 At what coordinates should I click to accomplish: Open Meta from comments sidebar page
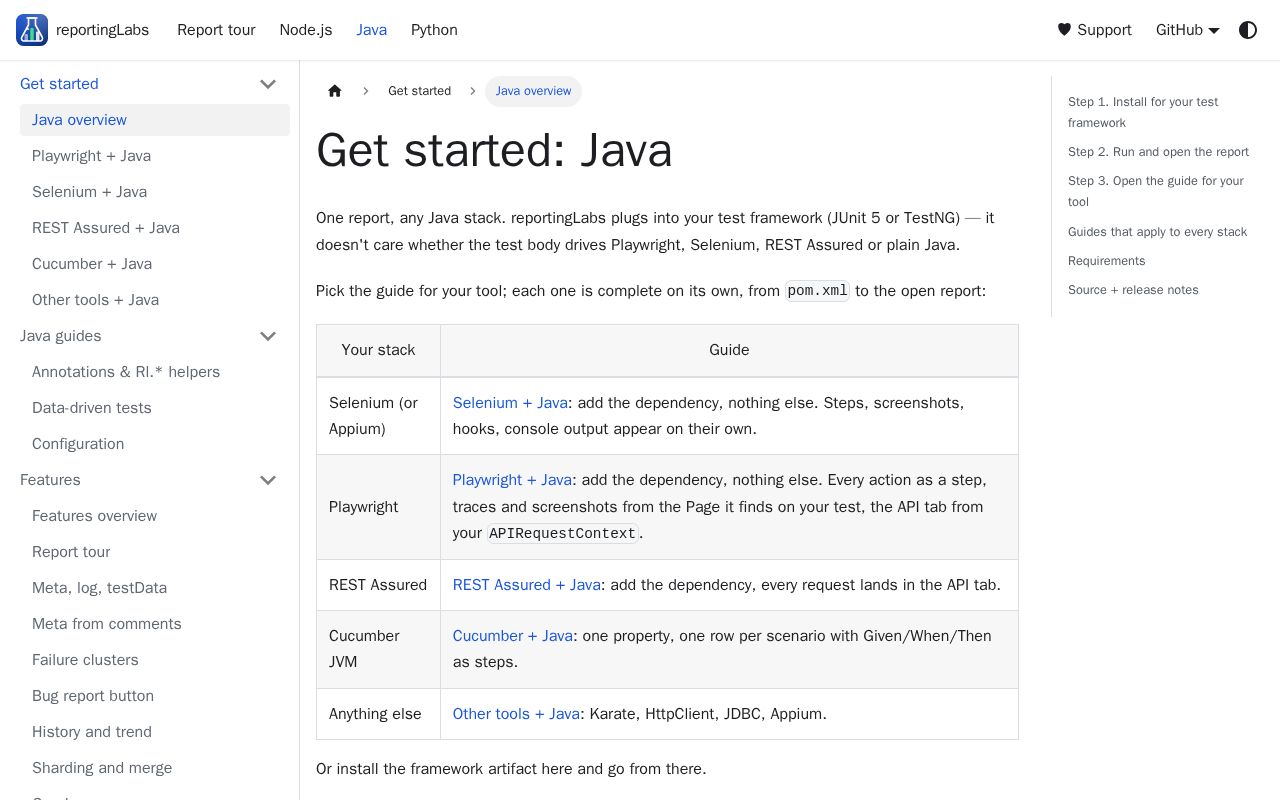pyautogui.click(x=155, y=624)
